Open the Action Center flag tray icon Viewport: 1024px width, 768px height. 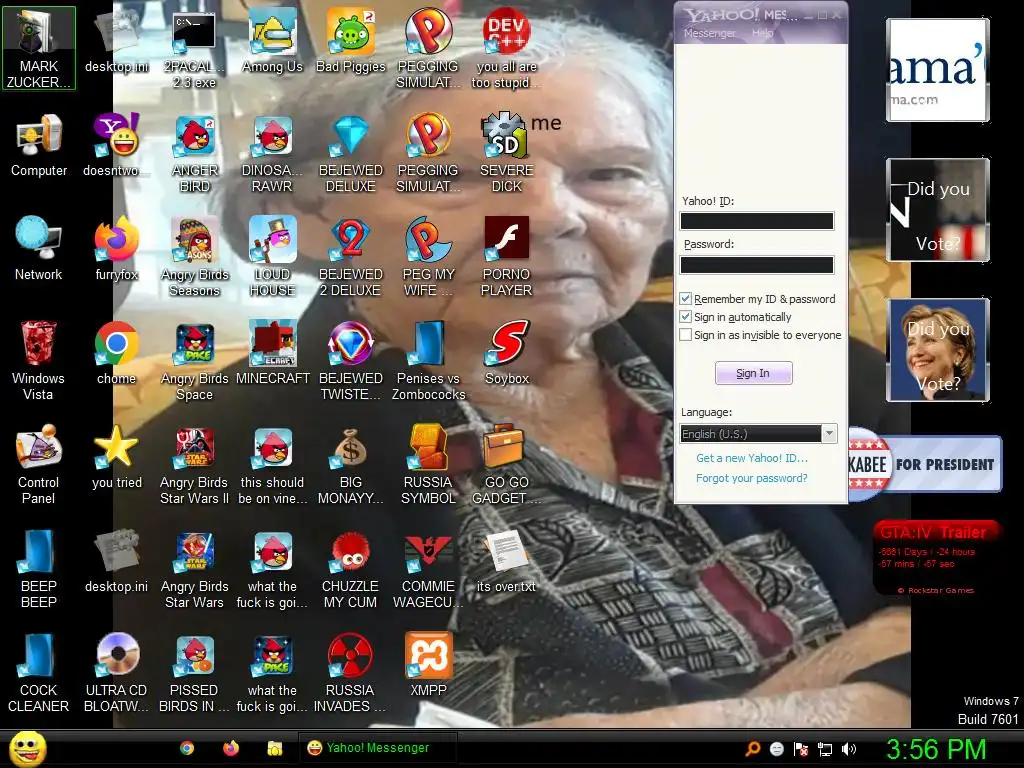(x=801, y=749)
